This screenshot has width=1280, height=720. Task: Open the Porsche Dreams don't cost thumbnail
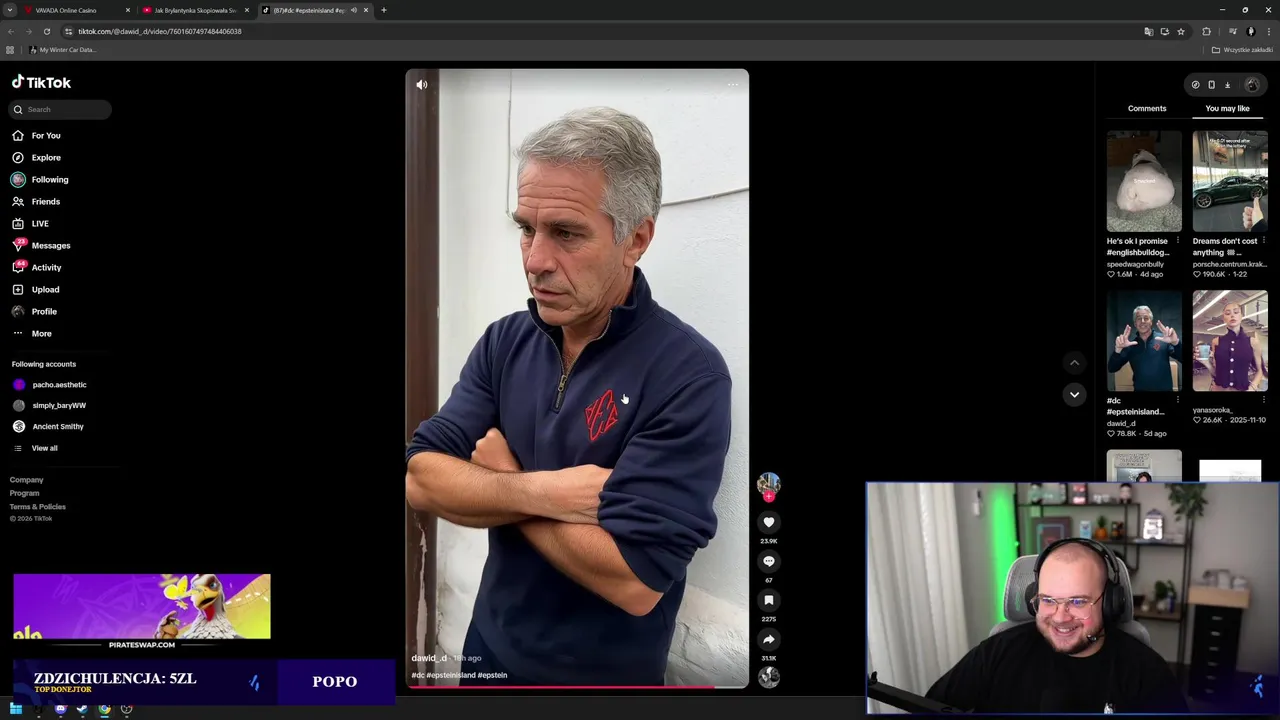click(1230, 181)
